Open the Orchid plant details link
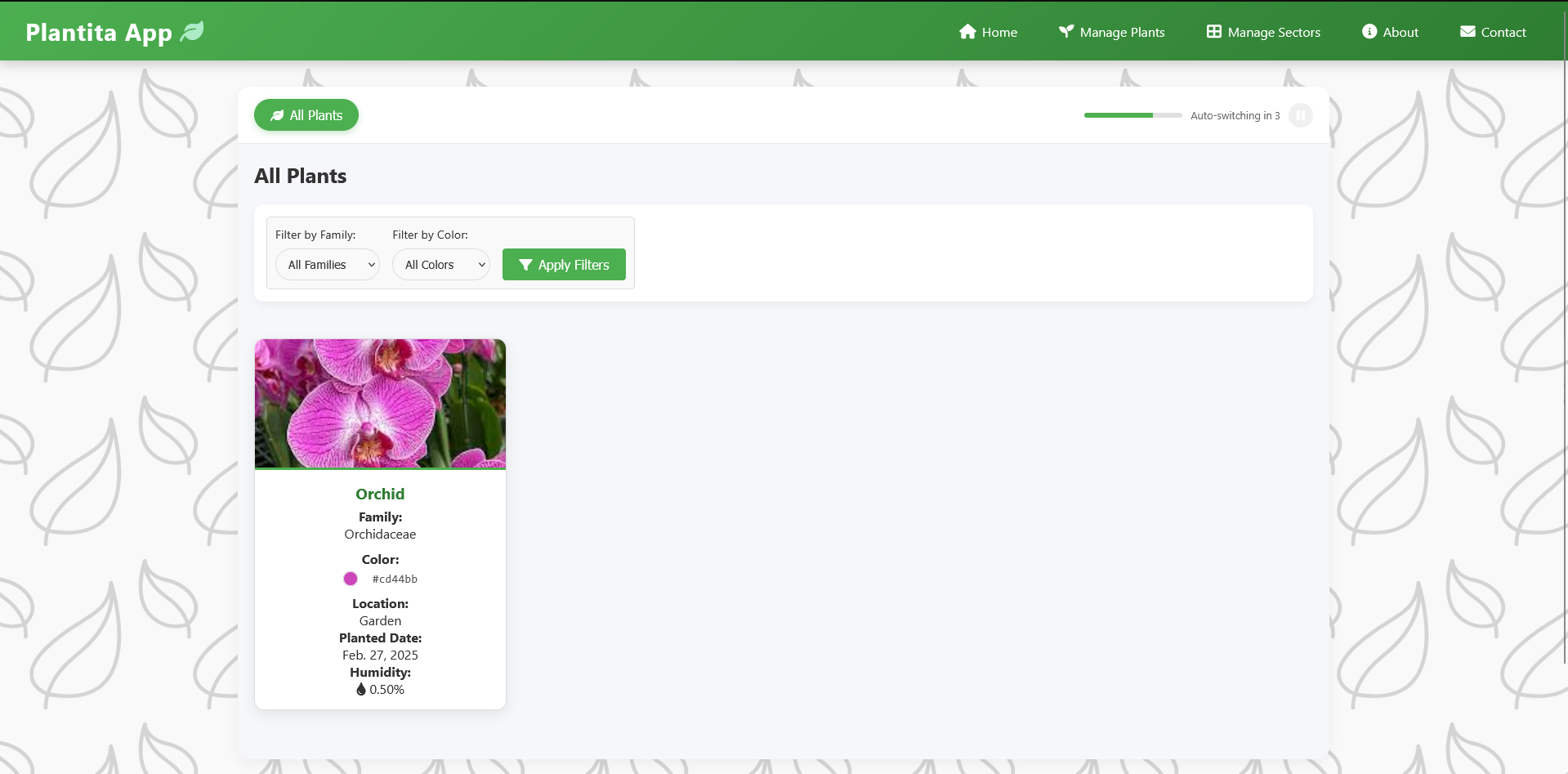1568x774 pixels. (379, 494)
